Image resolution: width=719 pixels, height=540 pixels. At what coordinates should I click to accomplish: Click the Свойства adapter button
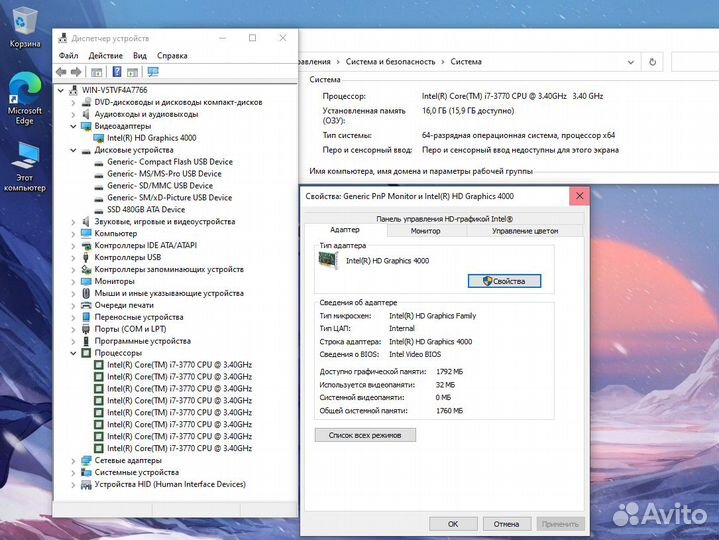point(504,281)
